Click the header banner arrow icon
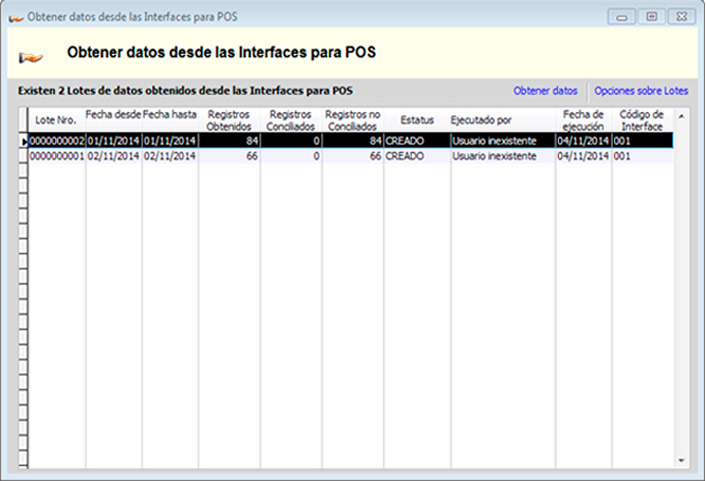 [x=32, y=54]
